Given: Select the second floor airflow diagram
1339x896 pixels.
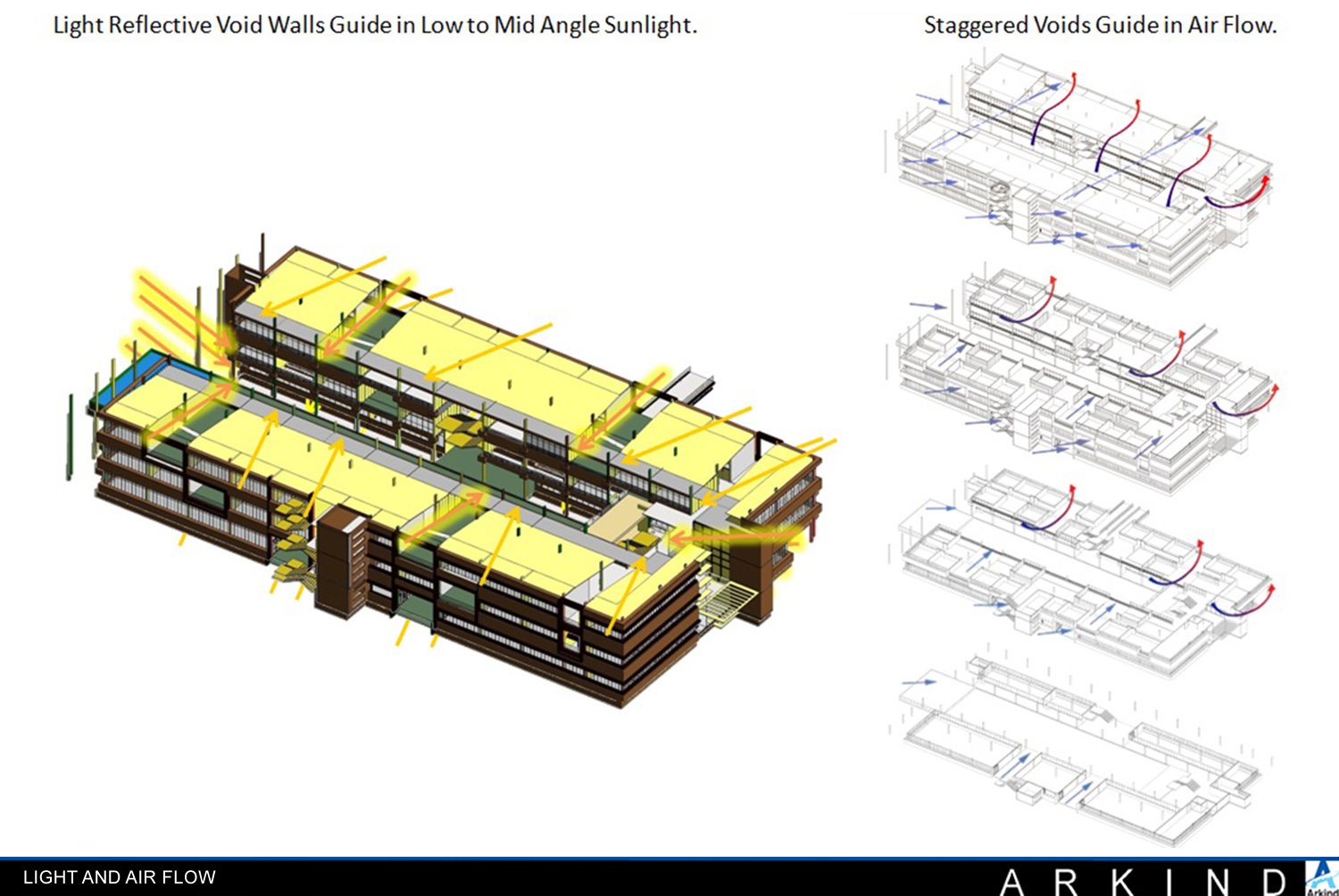Looking at the screenshot, I should click(1083, 379).
